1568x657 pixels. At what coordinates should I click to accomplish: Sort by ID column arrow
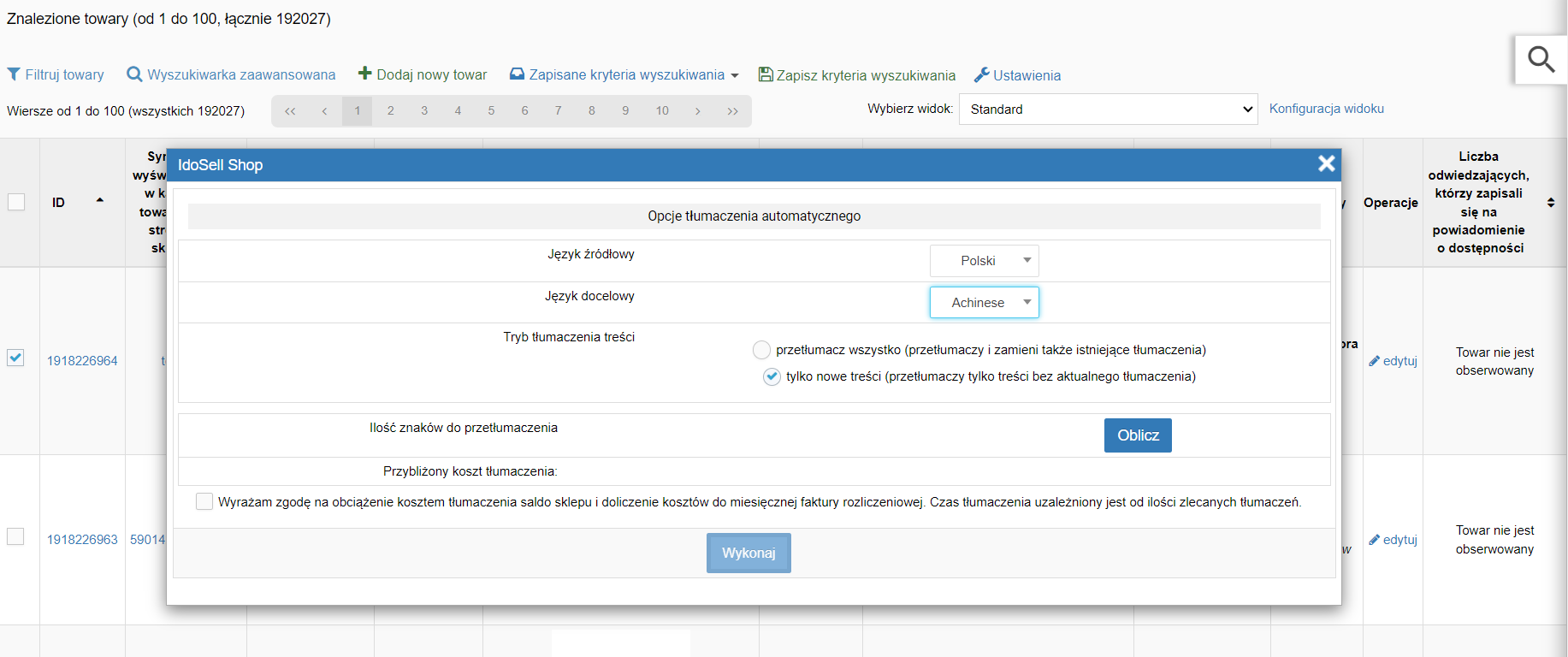click(x=100, y=200)
